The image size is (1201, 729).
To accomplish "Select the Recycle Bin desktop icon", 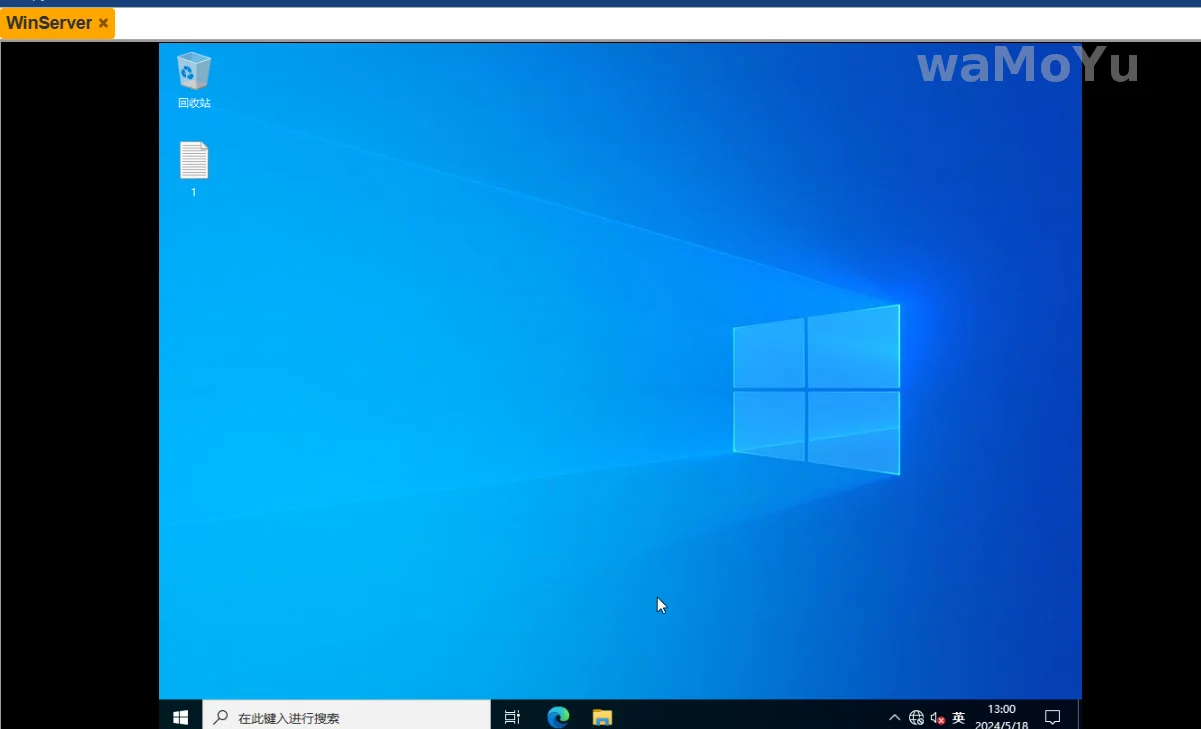I will [x=194, y=72].
